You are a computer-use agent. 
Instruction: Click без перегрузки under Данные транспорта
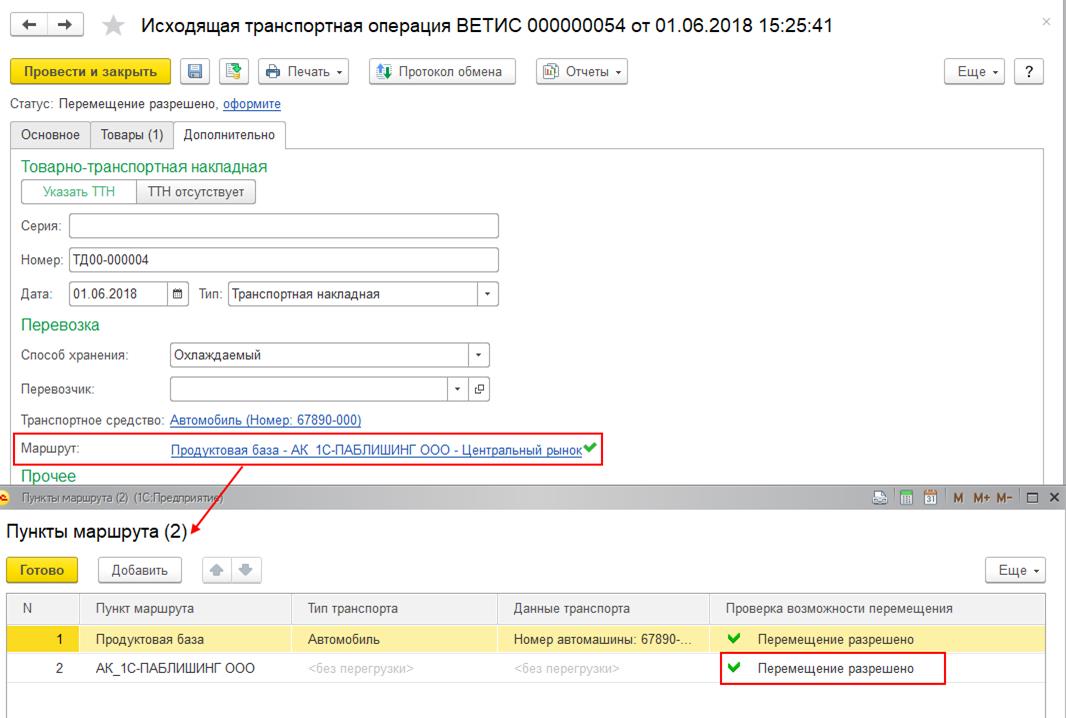click(566, 668)
